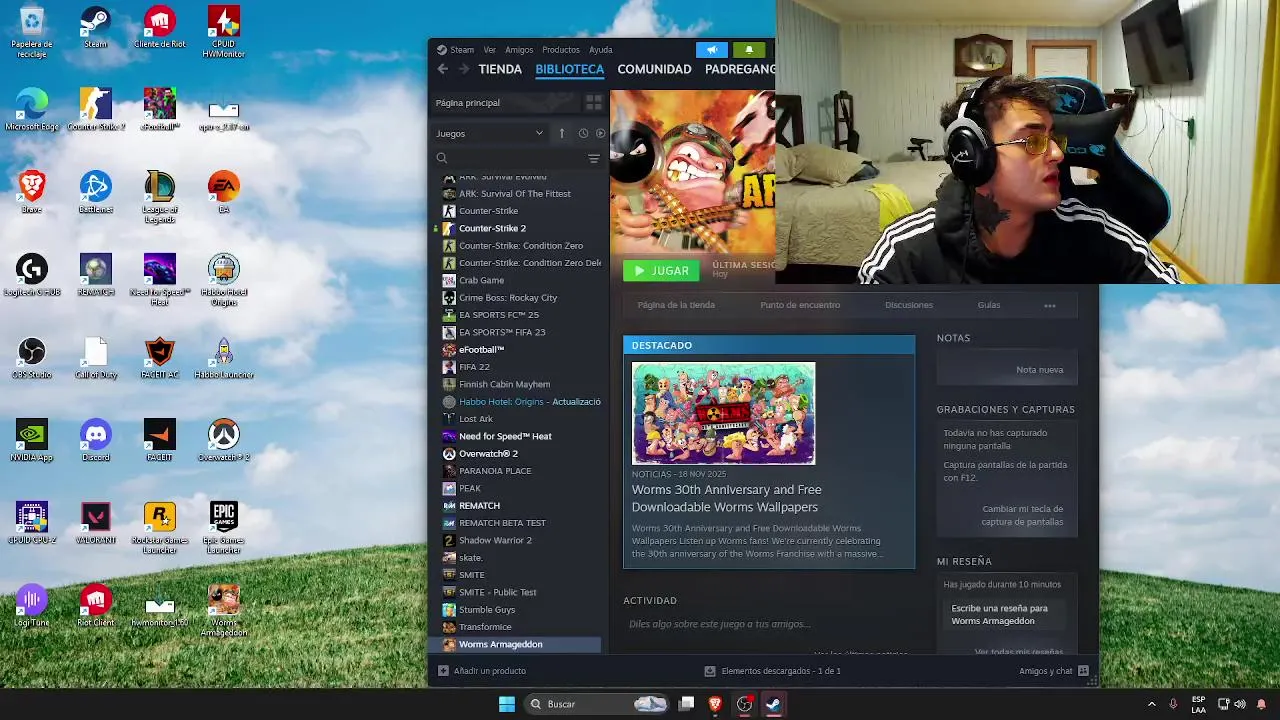Viewport: 1280px width, 720px height.
Task: Open the Ver menu
Action: [x=490, y=50]
